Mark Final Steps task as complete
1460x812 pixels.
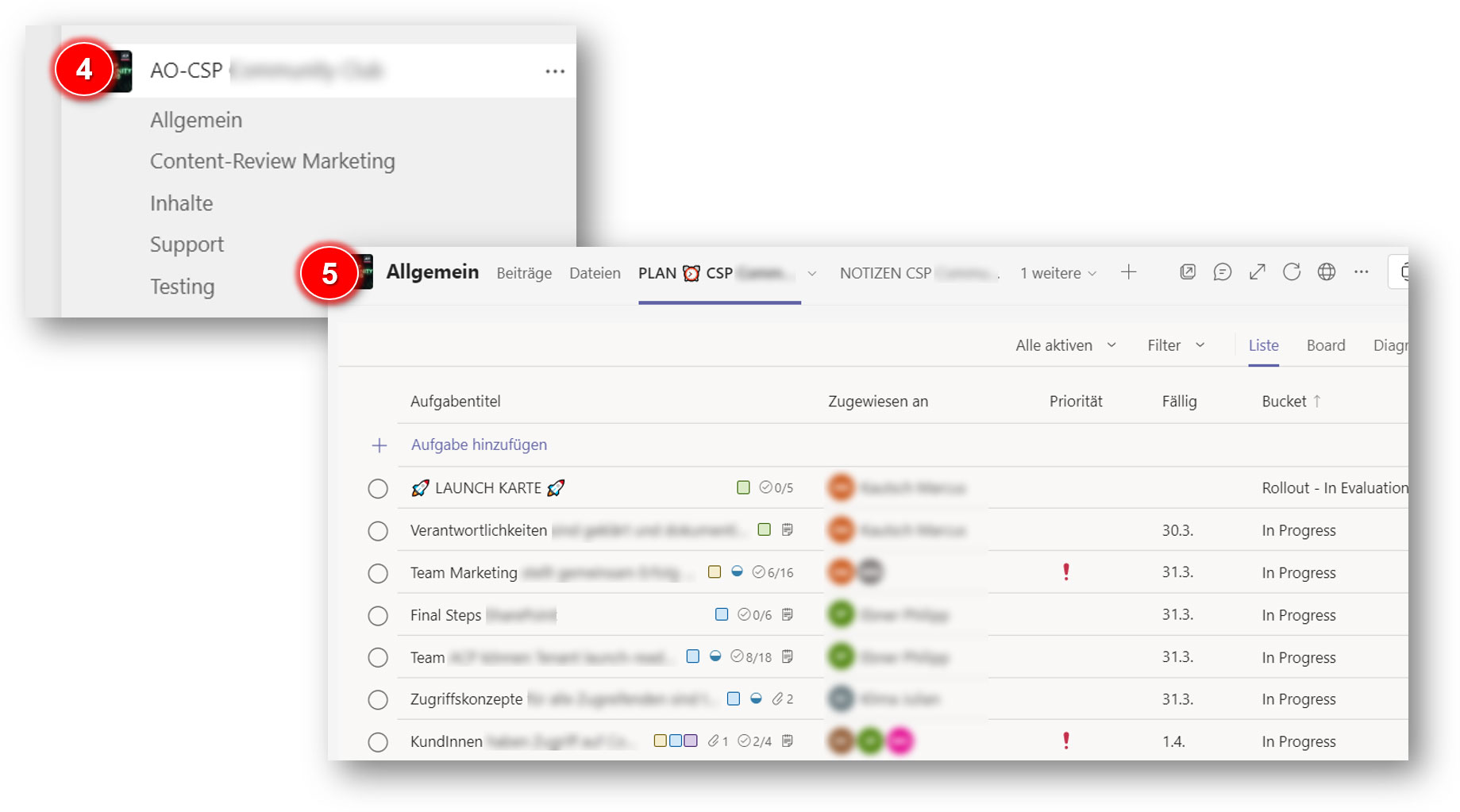tap(378, 615)
